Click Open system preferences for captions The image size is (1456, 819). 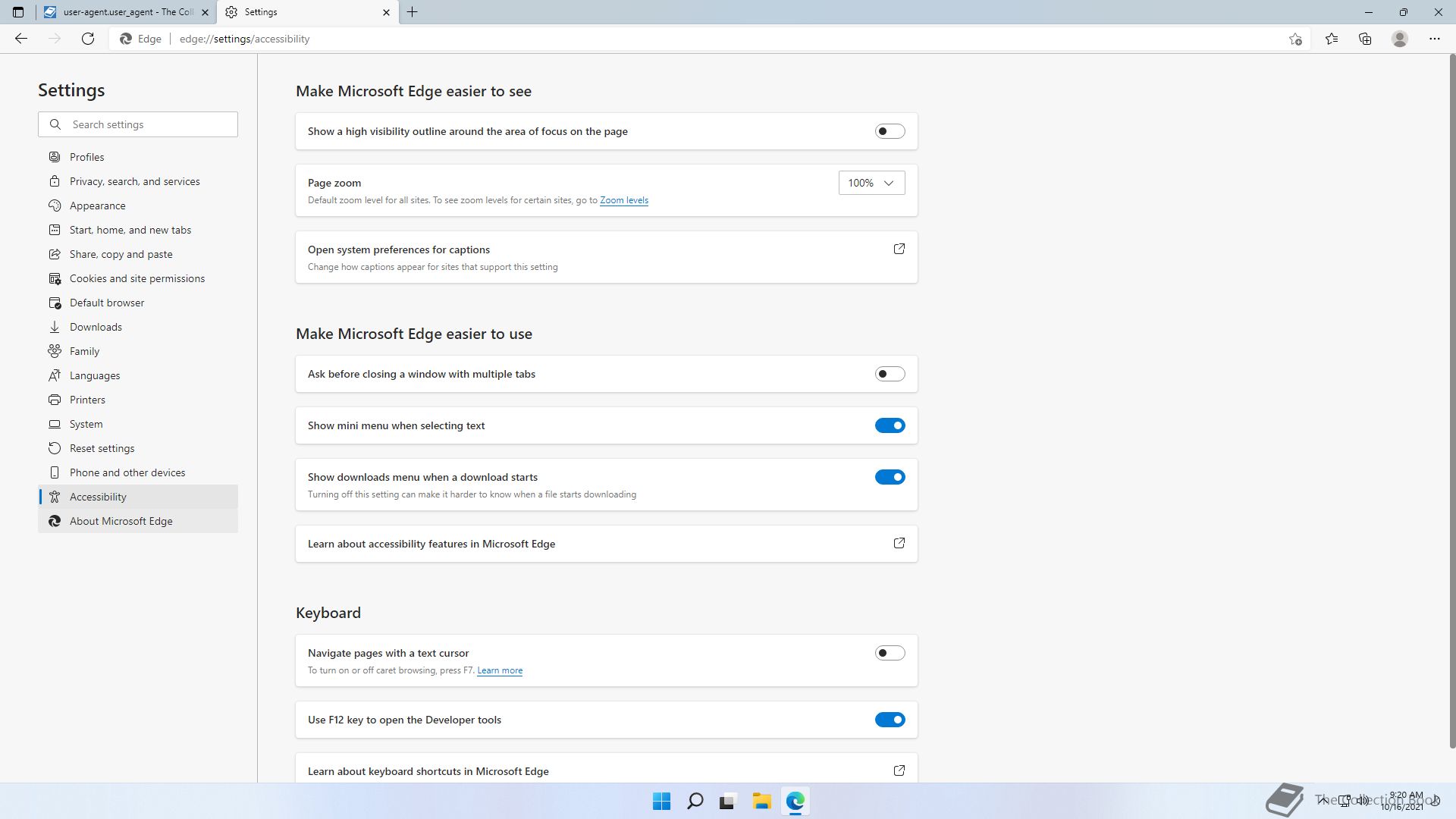(607, 257)
